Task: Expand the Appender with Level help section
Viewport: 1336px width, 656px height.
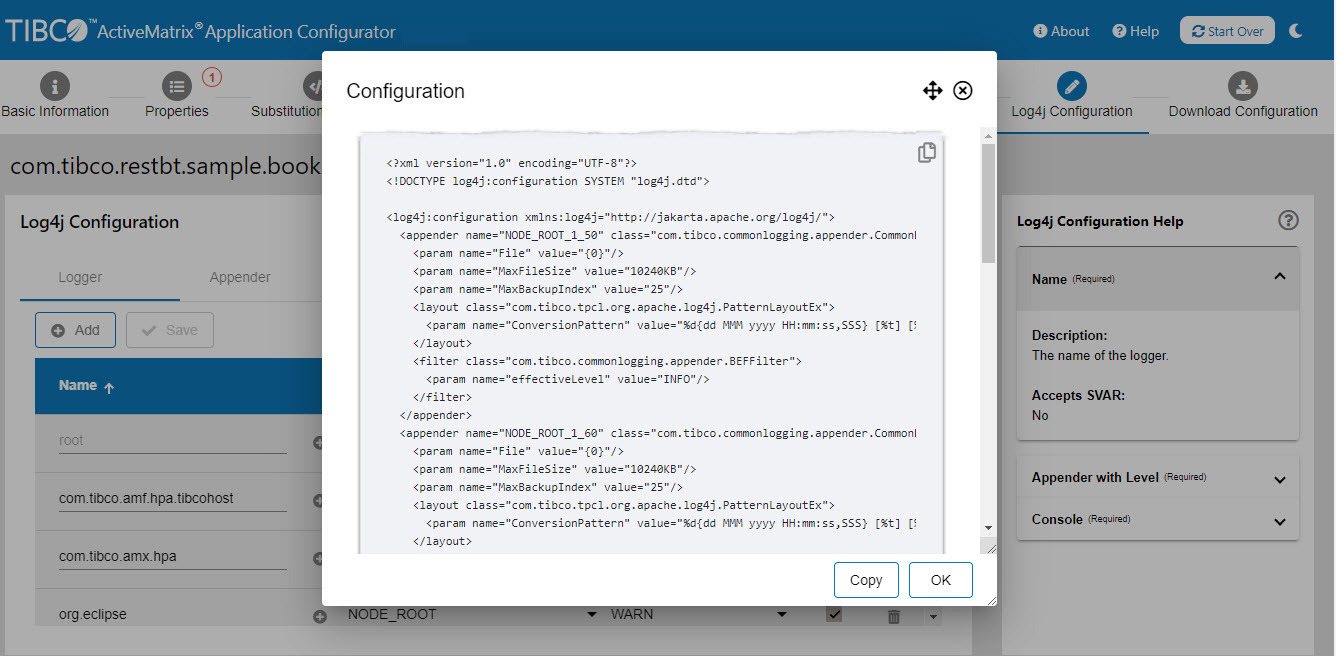Action: [1279, 479]
